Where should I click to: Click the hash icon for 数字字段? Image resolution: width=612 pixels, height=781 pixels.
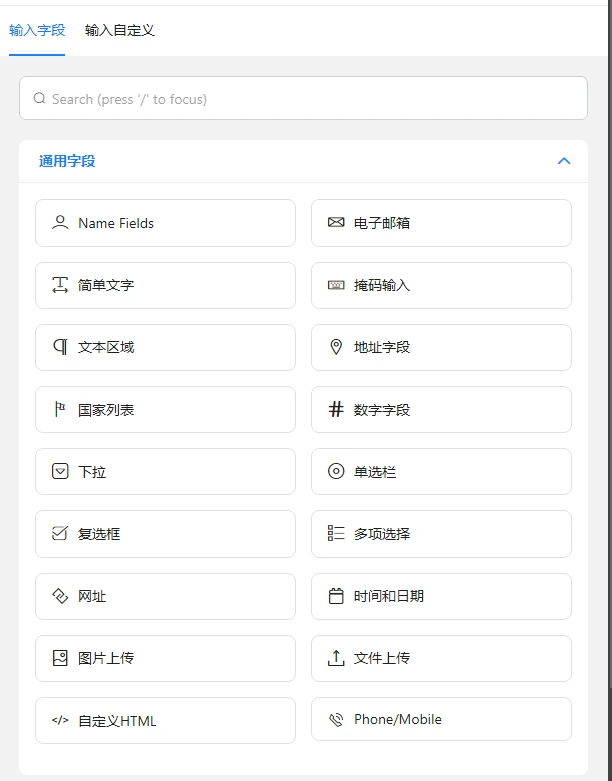tap(336, 409)
